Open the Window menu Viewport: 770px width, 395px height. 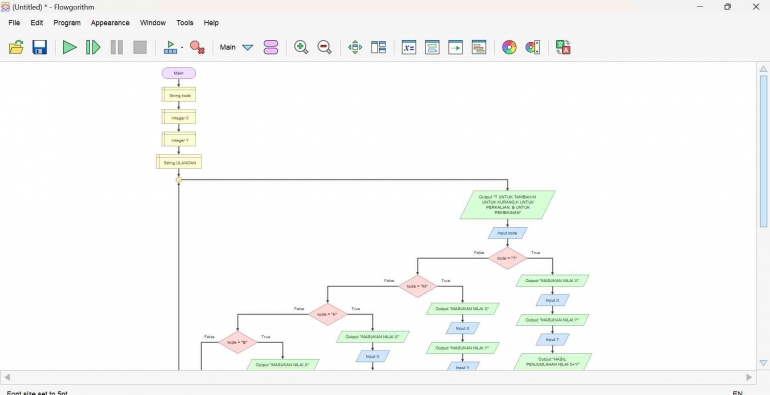pos(153,23)
